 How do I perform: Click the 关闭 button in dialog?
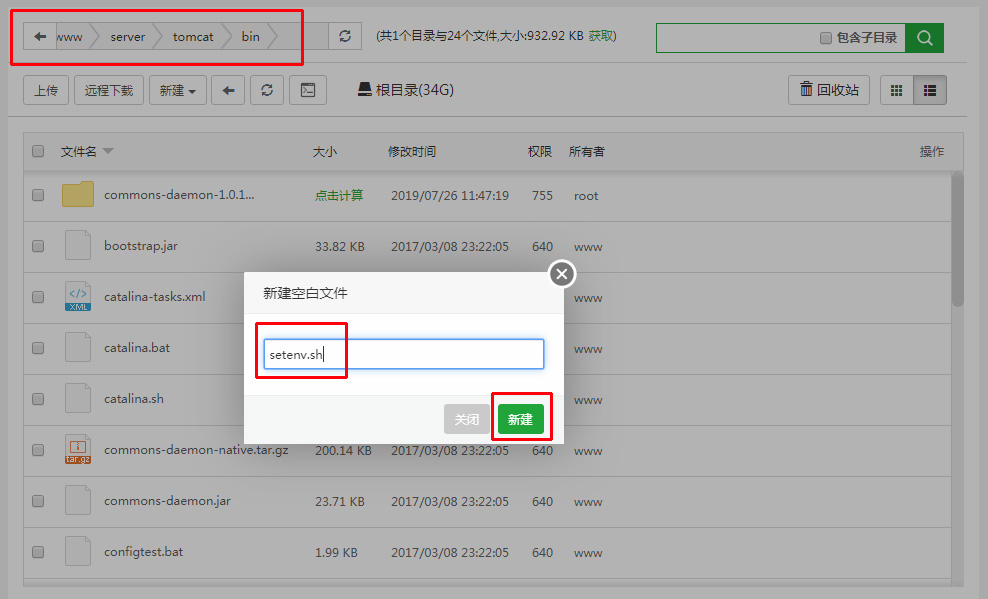point(467,420)
